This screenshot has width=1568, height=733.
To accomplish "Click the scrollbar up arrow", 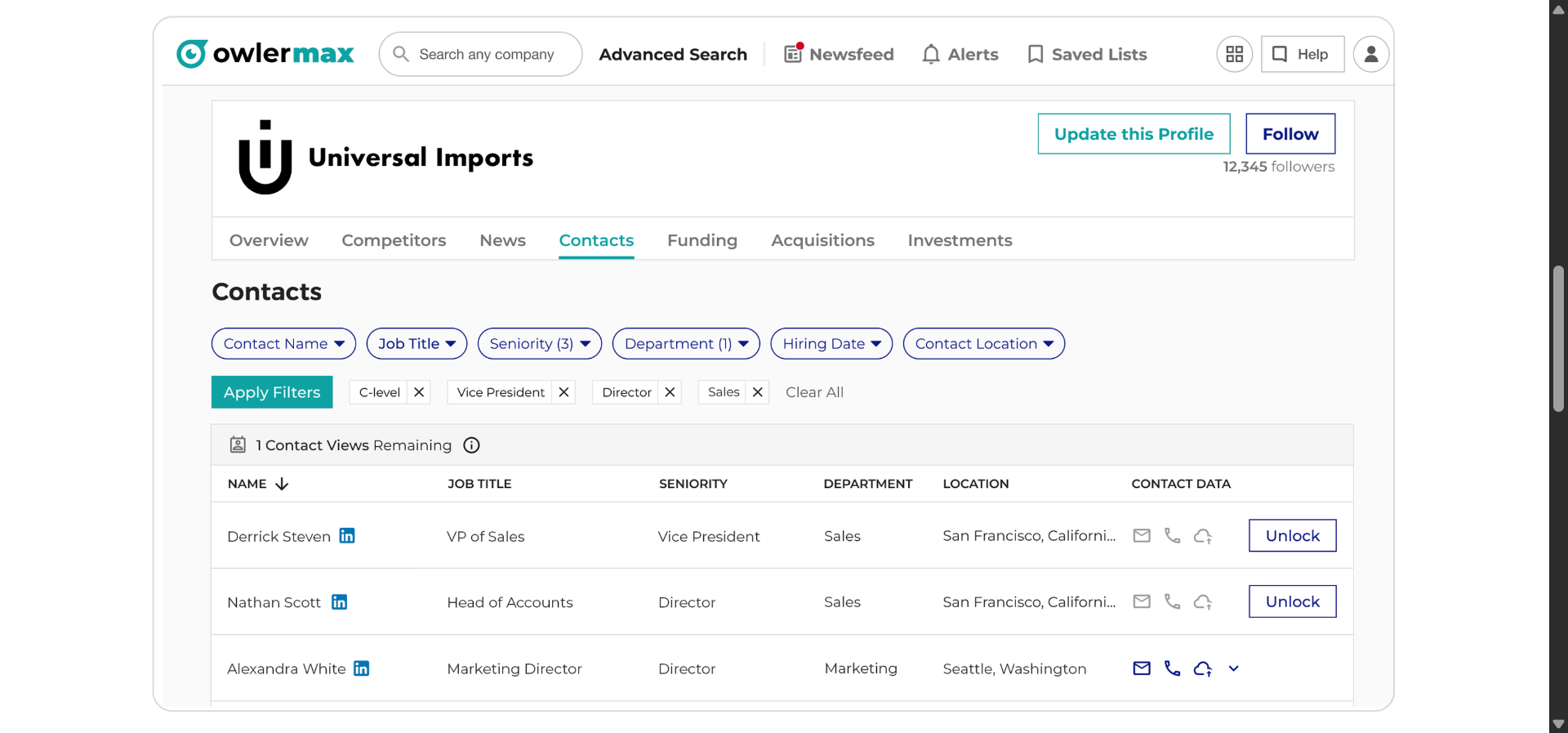I will click(1558, 9).
